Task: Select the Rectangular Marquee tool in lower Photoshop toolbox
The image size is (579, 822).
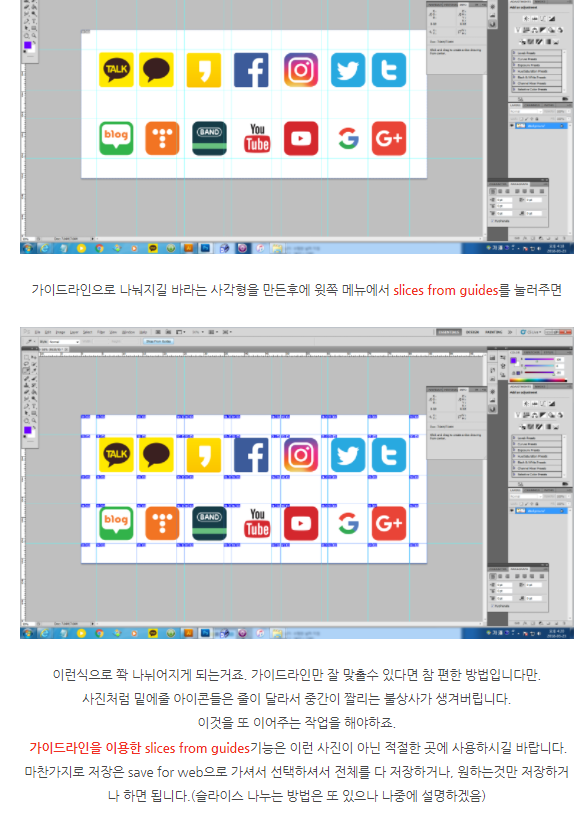Action: pyautogui.click(x=26, y=357)
